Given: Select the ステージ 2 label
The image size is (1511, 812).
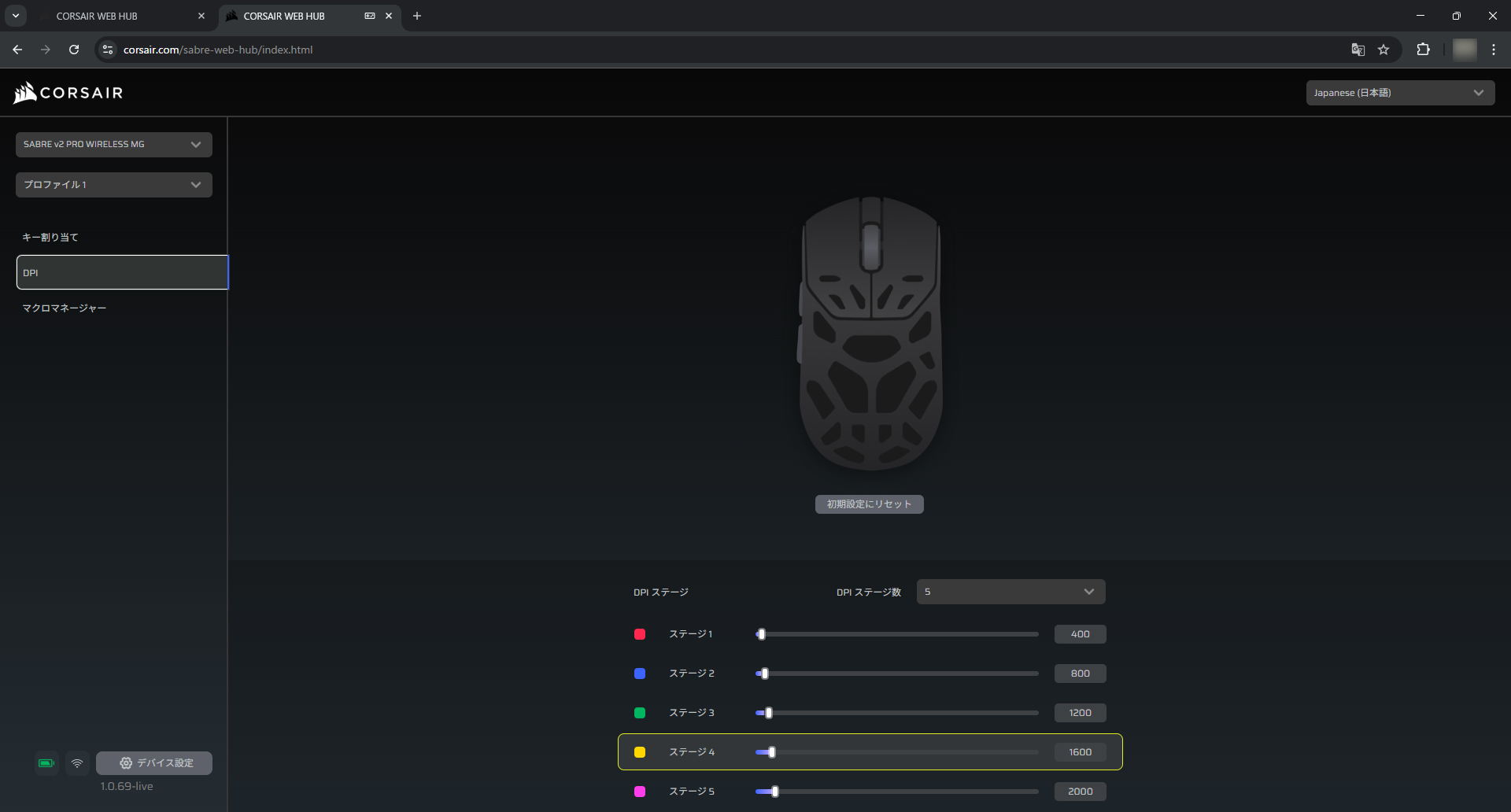Looking at the screenshot, I should 692,674.
